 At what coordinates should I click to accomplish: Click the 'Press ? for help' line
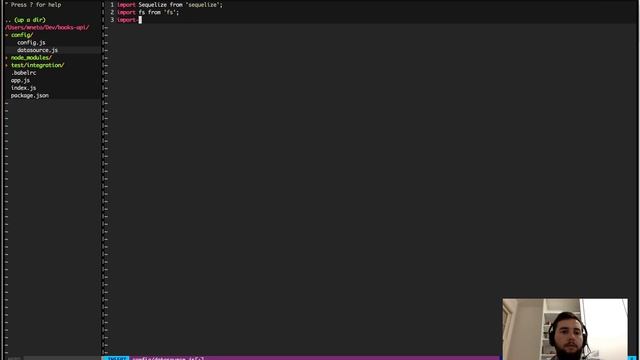tap(33, 5)
